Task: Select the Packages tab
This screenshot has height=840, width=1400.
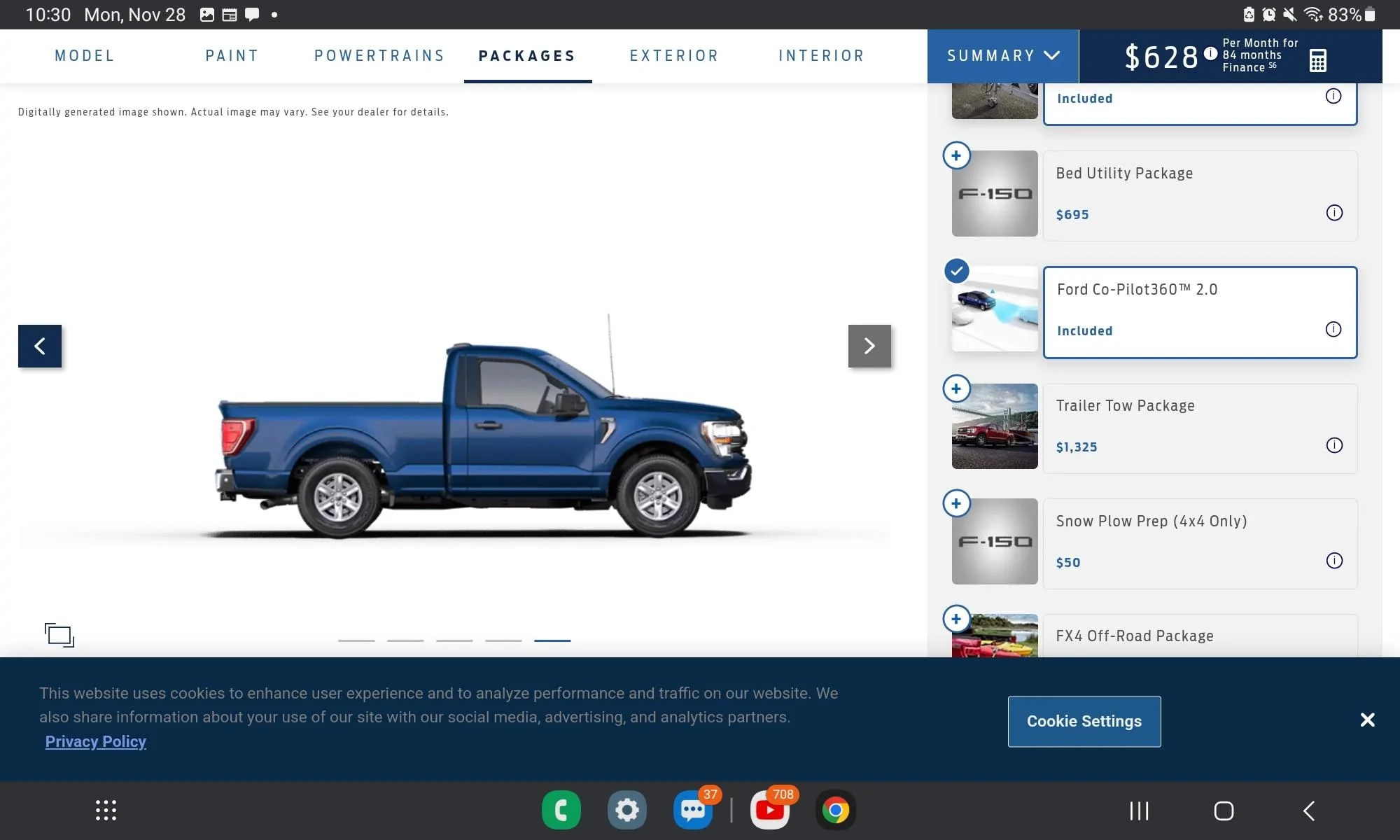Action: coord(528,56)
